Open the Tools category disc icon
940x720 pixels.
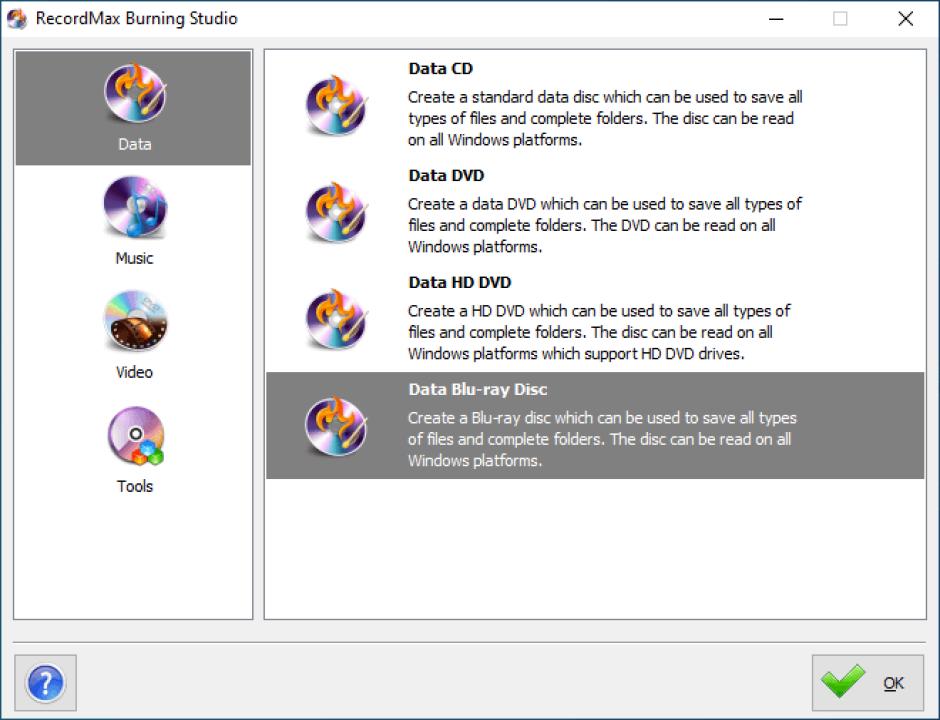[135, 436]
